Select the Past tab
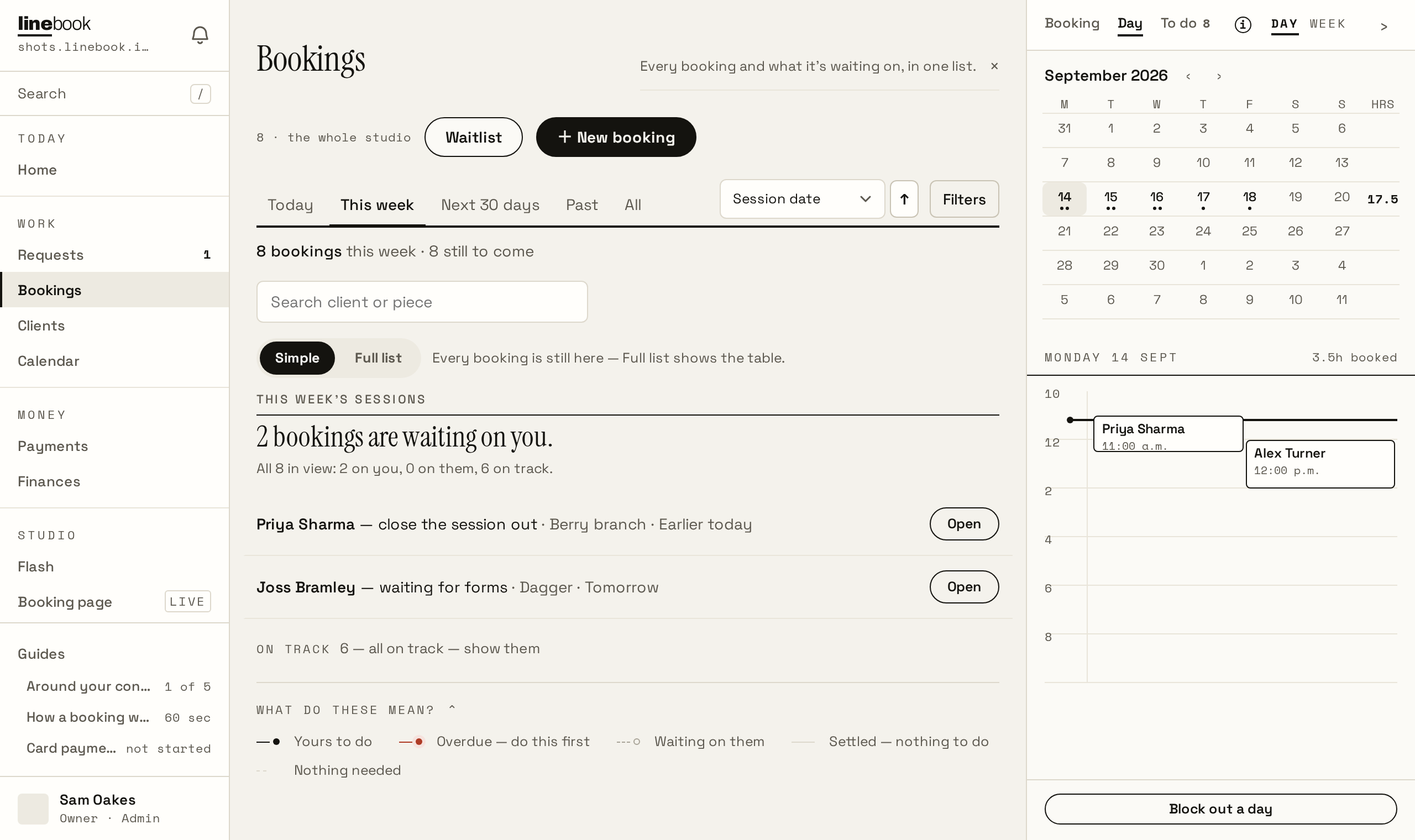Image resolution: width=1415 pixels, height=840 pixels. [582, 205]
